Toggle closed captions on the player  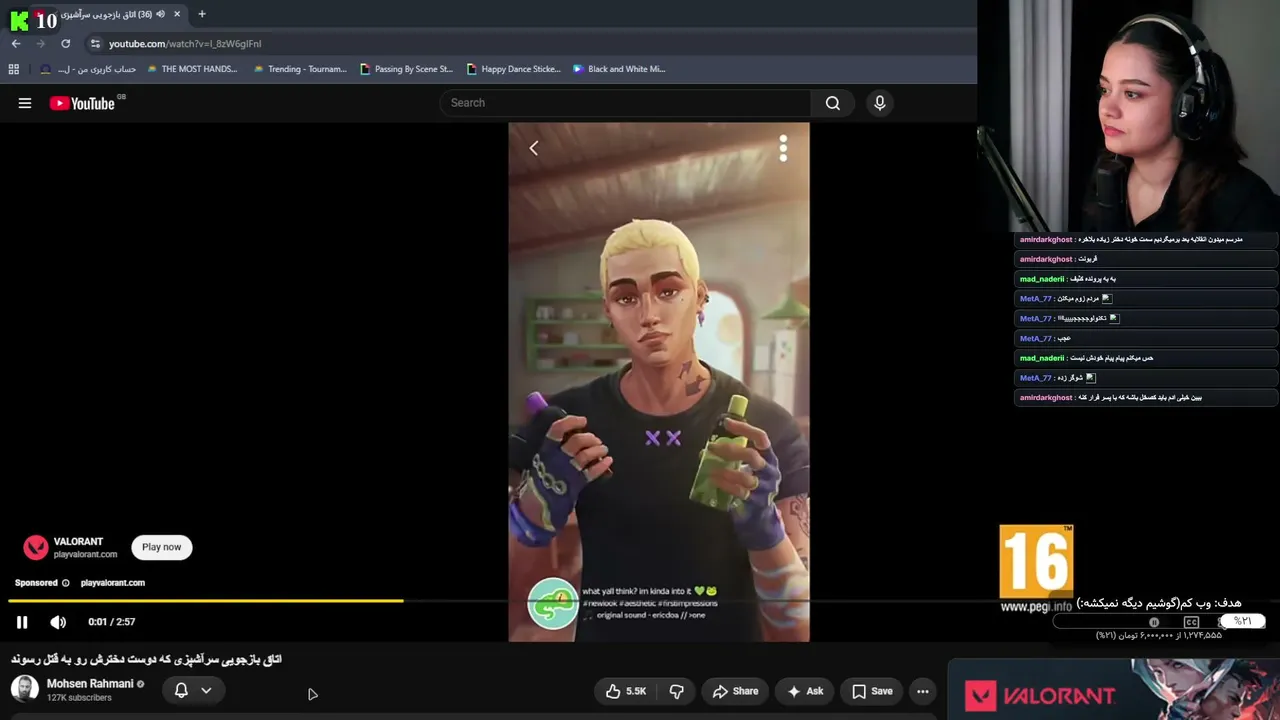tap(1191, 622)
